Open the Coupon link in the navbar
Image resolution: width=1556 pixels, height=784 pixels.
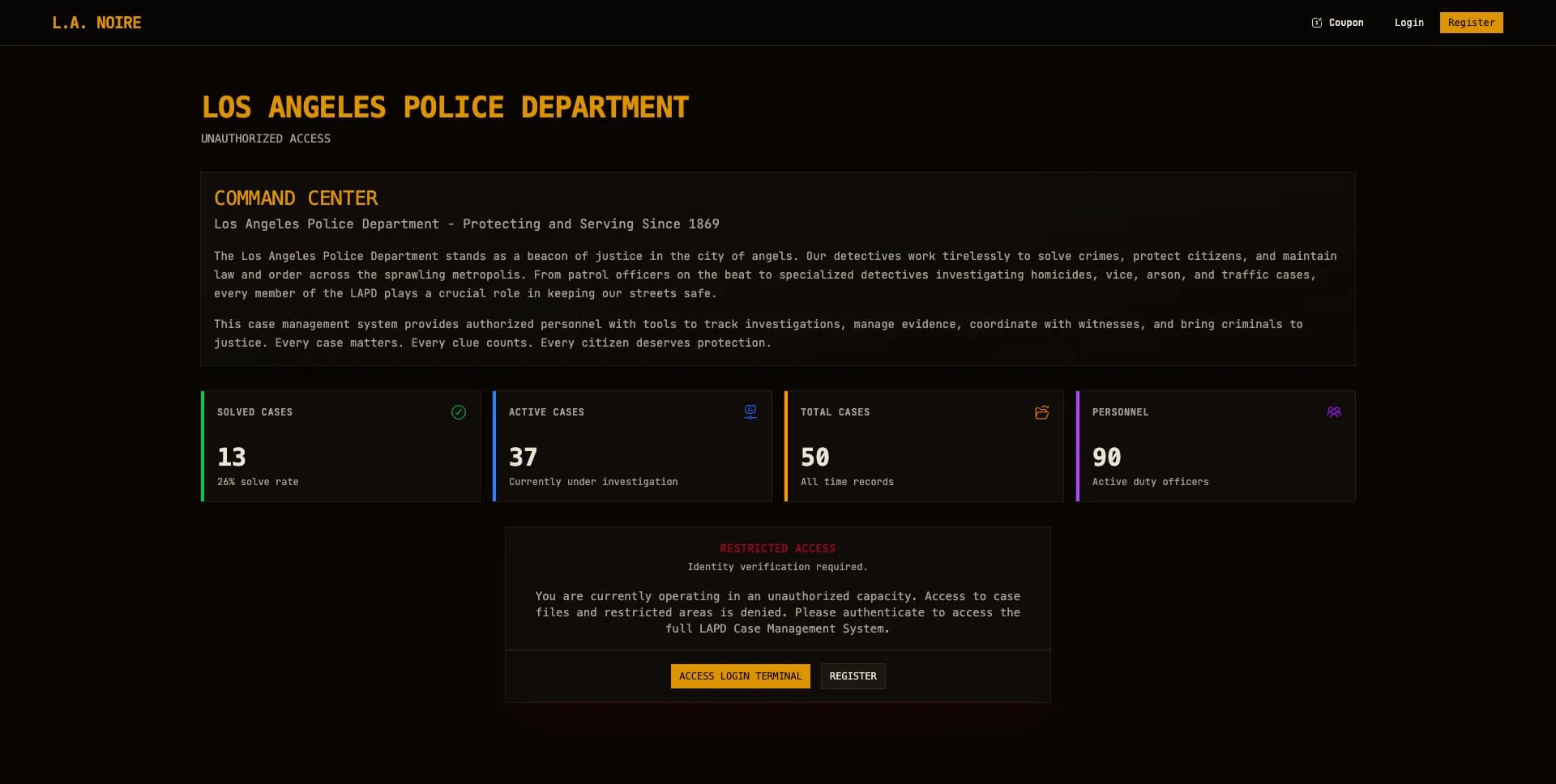pyautogui.click(x=1338, y=23)
